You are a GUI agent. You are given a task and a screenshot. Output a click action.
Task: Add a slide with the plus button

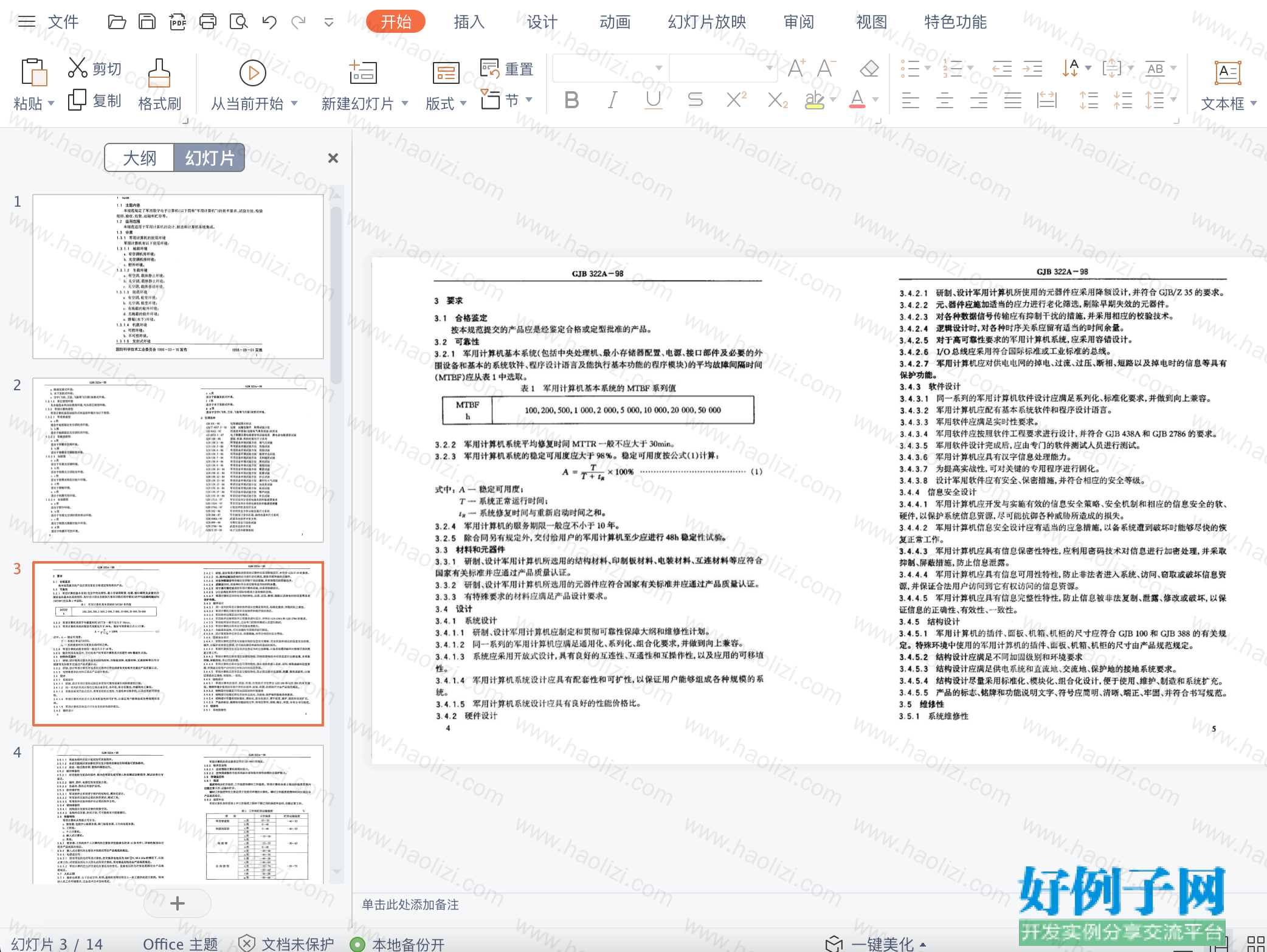point(178,903)
